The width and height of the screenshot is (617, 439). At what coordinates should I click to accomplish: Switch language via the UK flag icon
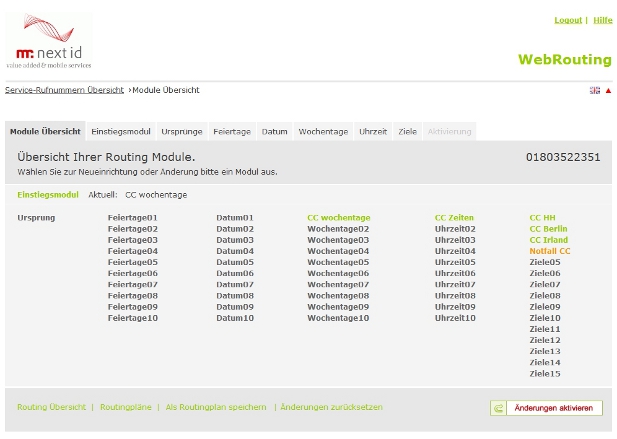[x=594, y=90]
